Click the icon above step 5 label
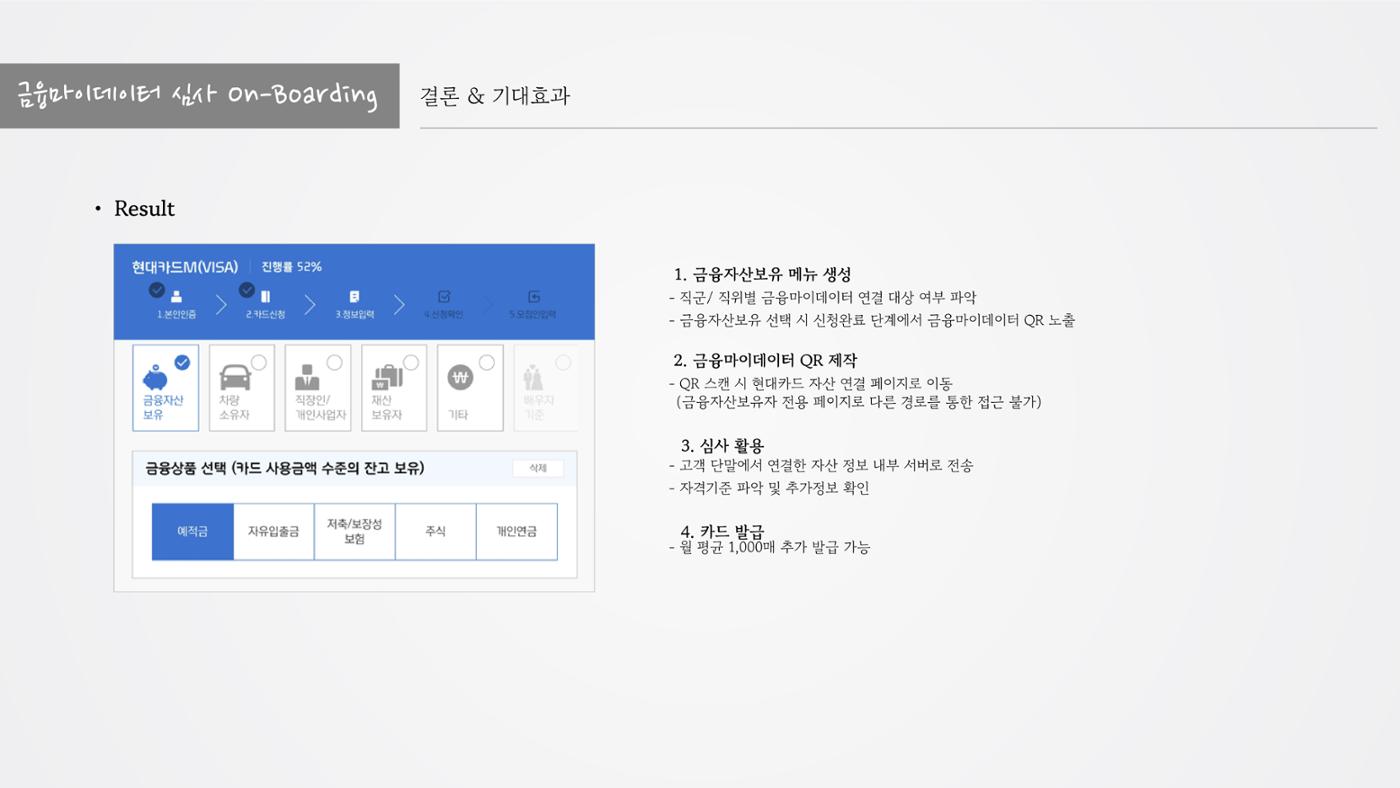Viewport: 1400px width, 788px height. [534, 297]
